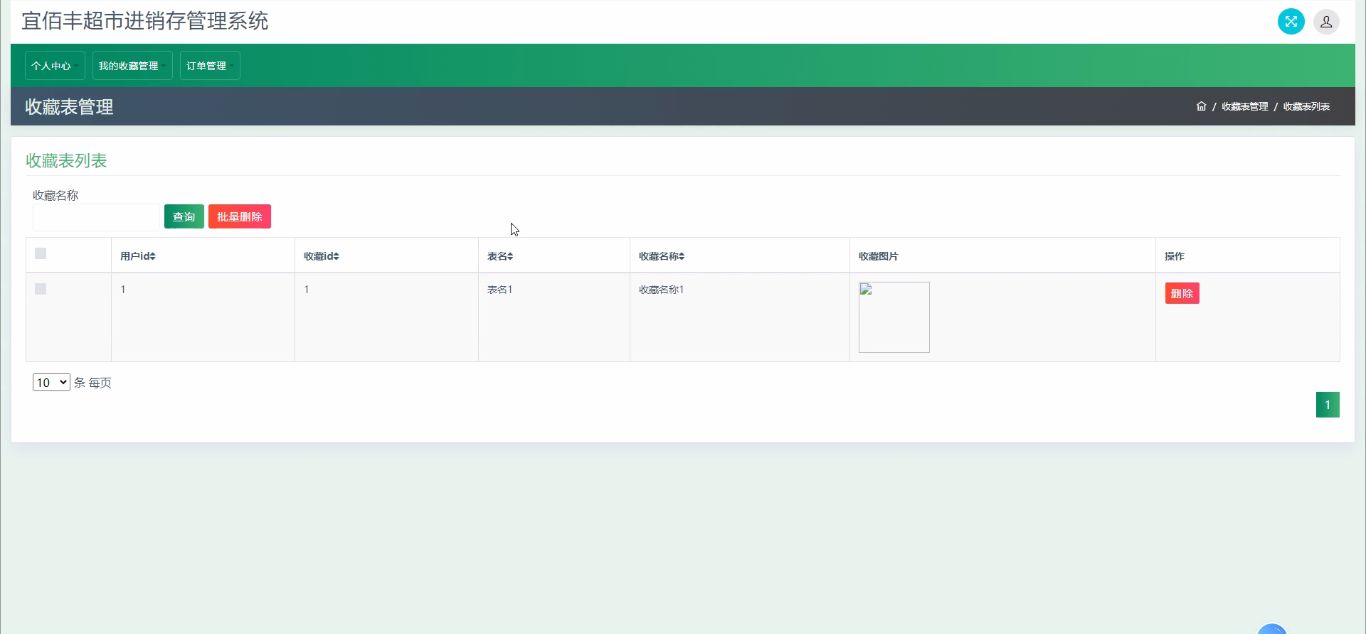1366x634 pixels.
Task: Select the 表名1 table cell
Action: 554,317
